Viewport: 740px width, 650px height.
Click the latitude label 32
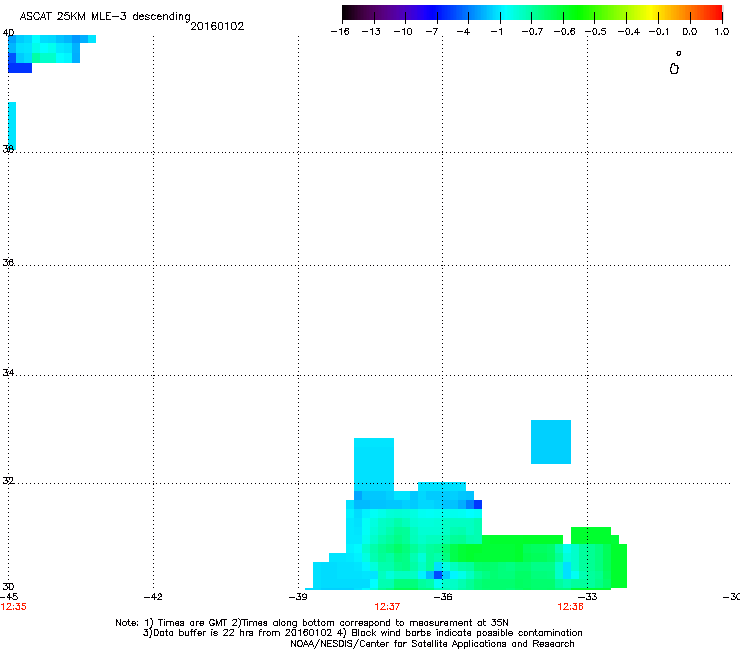[8, 481]
